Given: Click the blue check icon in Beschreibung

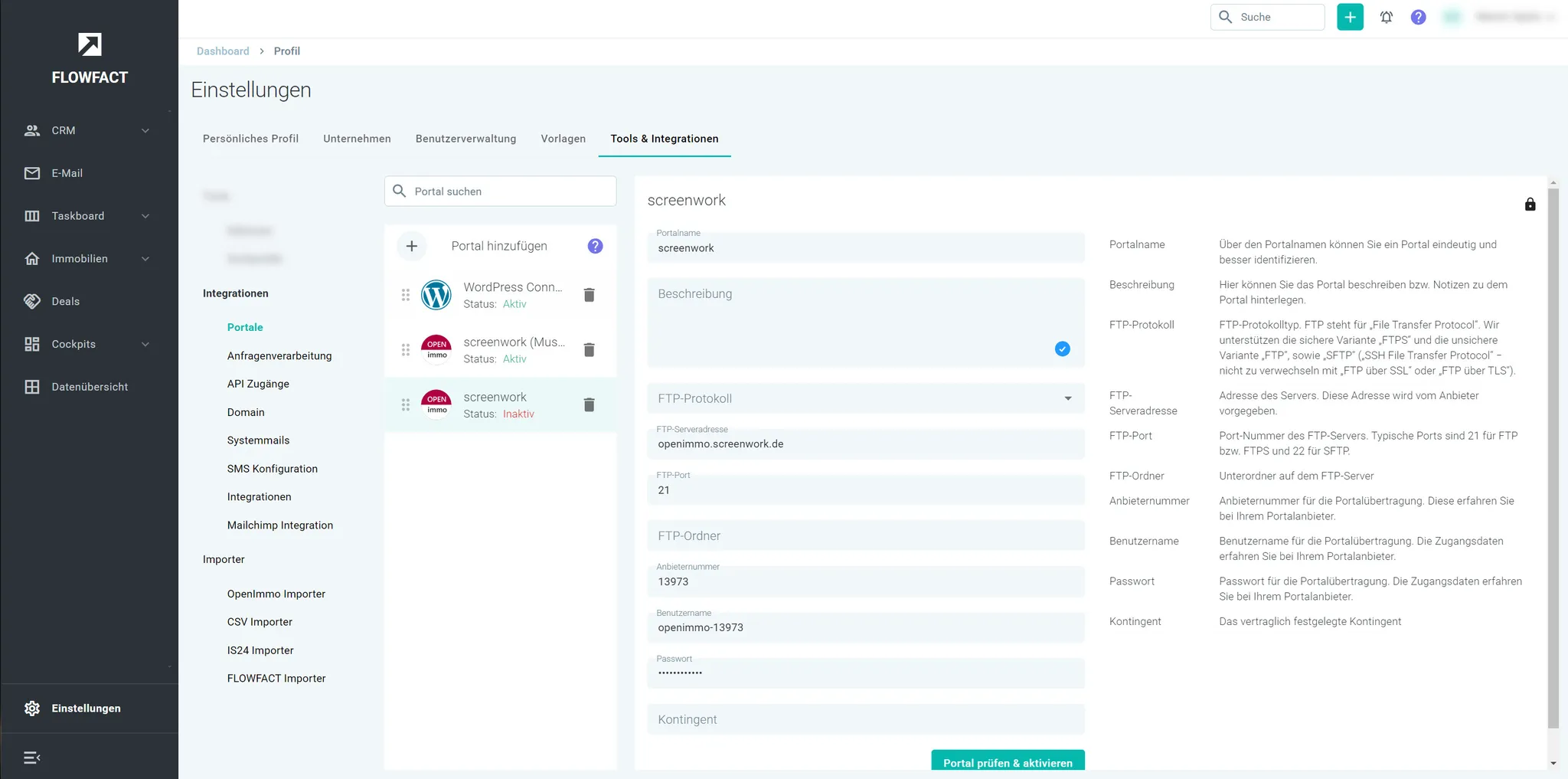Looking at the screenshot, I should point(1063,349).
